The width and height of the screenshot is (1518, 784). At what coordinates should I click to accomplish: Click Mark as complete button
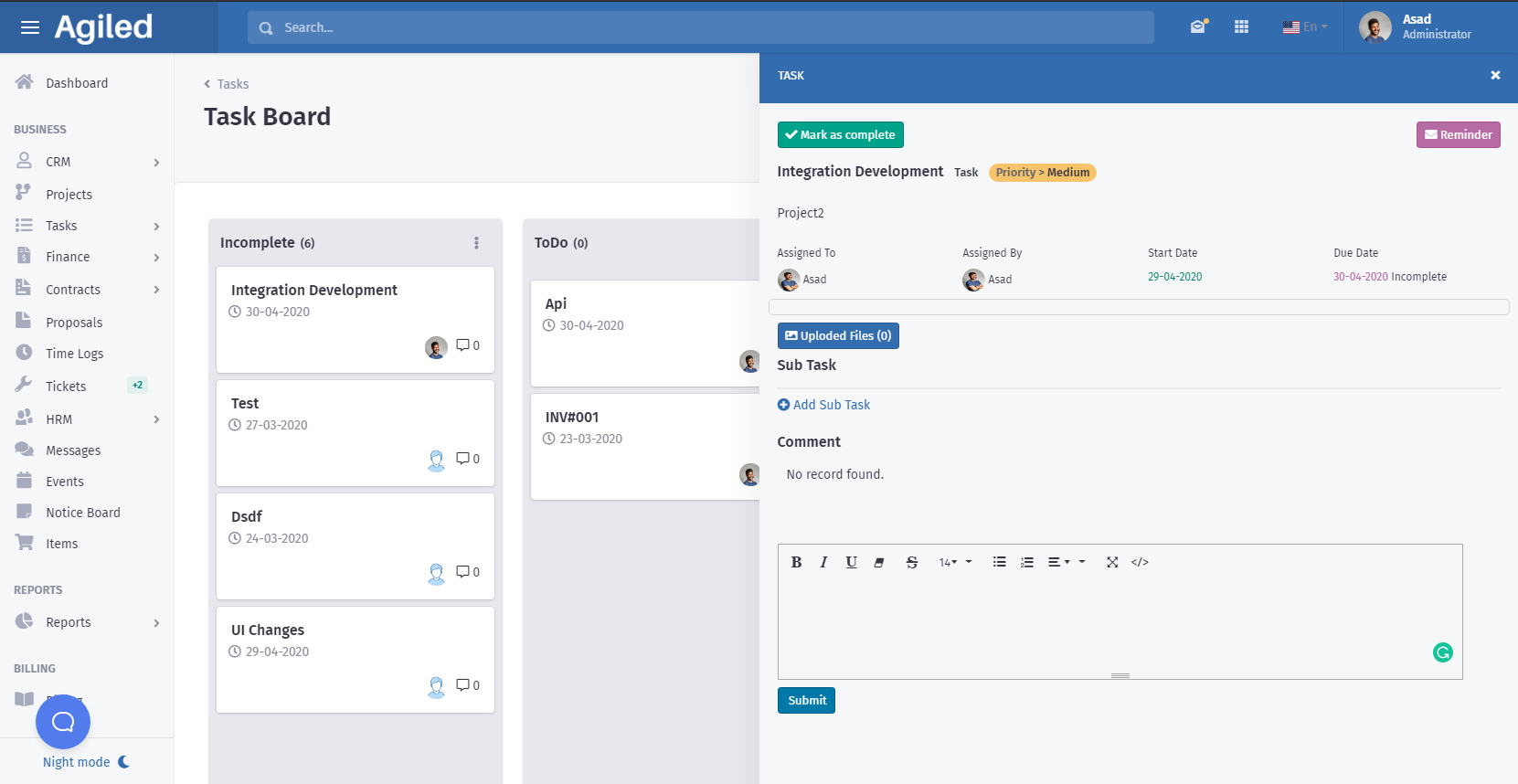tap(840, 135)
